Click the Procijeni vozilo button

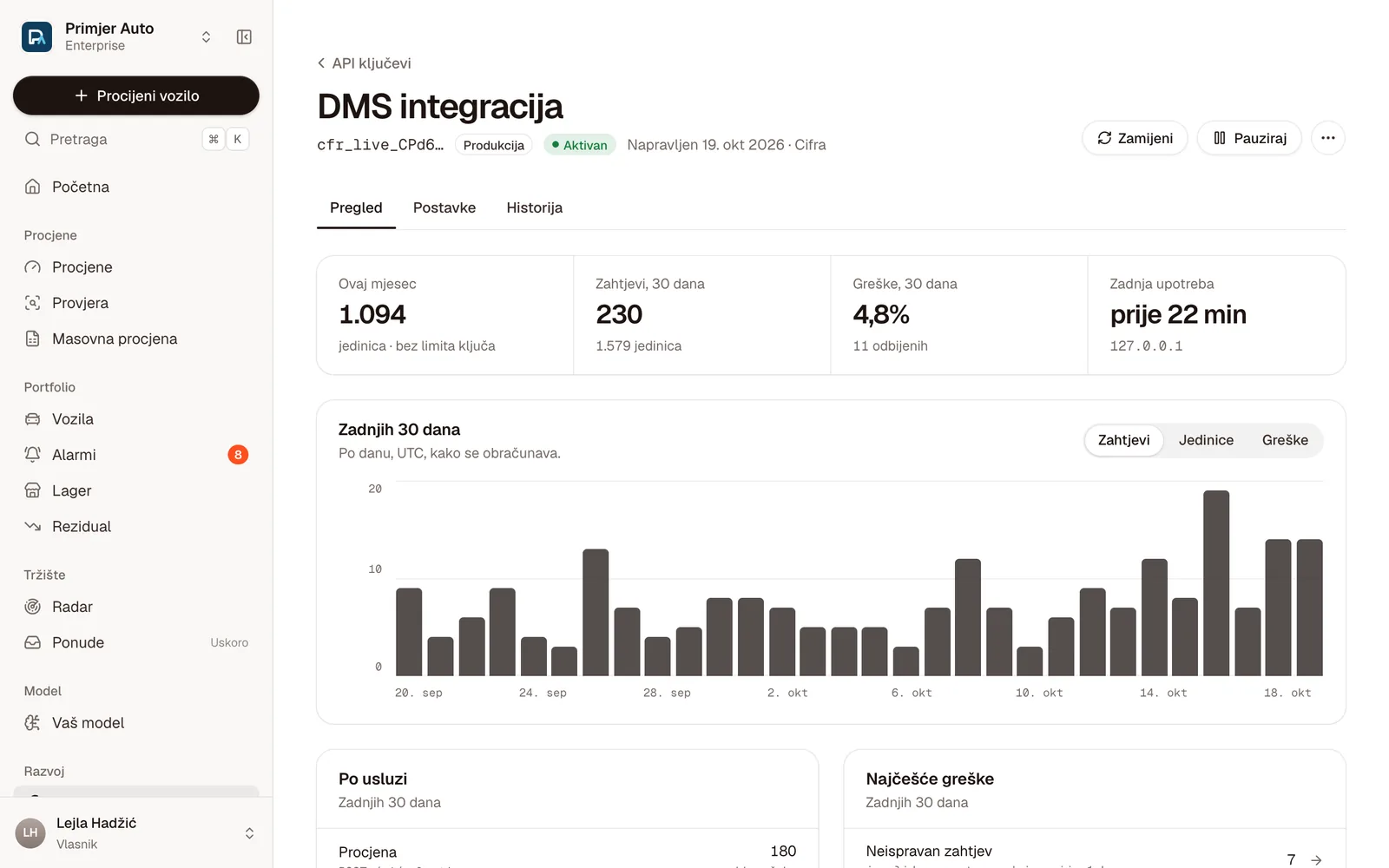click(x=136, y=95)
